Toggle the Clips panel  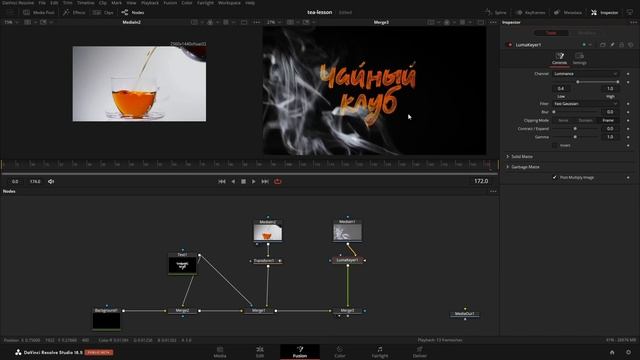(103, 13)
